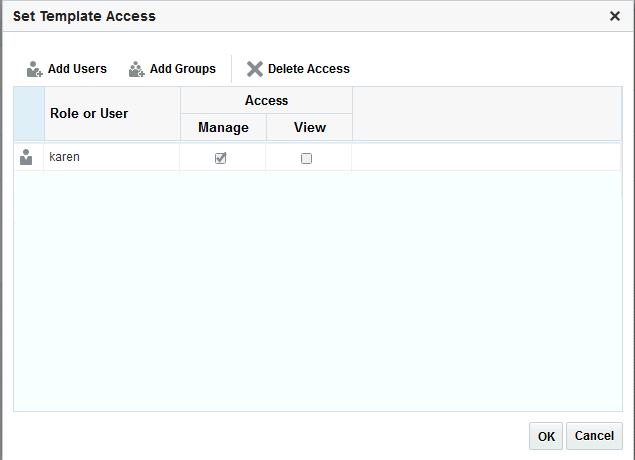The image size is (635, 460).
Task: Click the Access column group header
Action: pos(266,100)
